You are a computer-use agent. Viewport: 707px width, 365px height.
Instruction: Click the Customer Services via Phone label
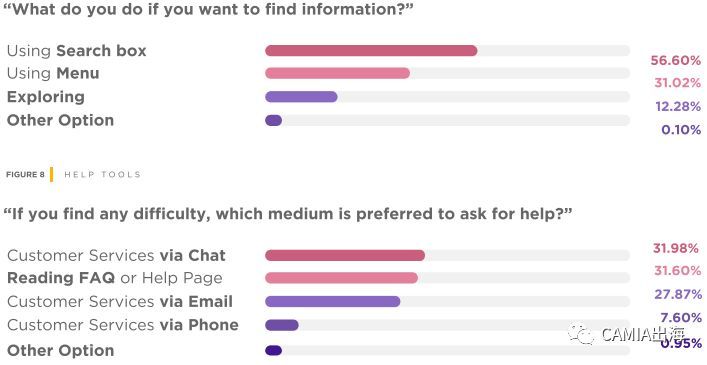click(123, 325)
